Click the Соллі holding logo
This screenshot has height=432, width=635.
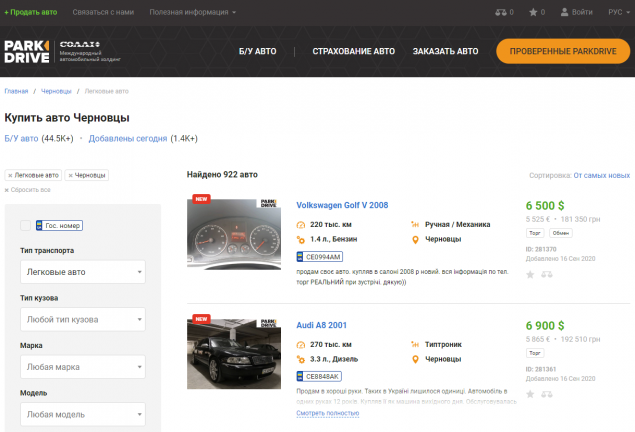click(x=89, y=51)
